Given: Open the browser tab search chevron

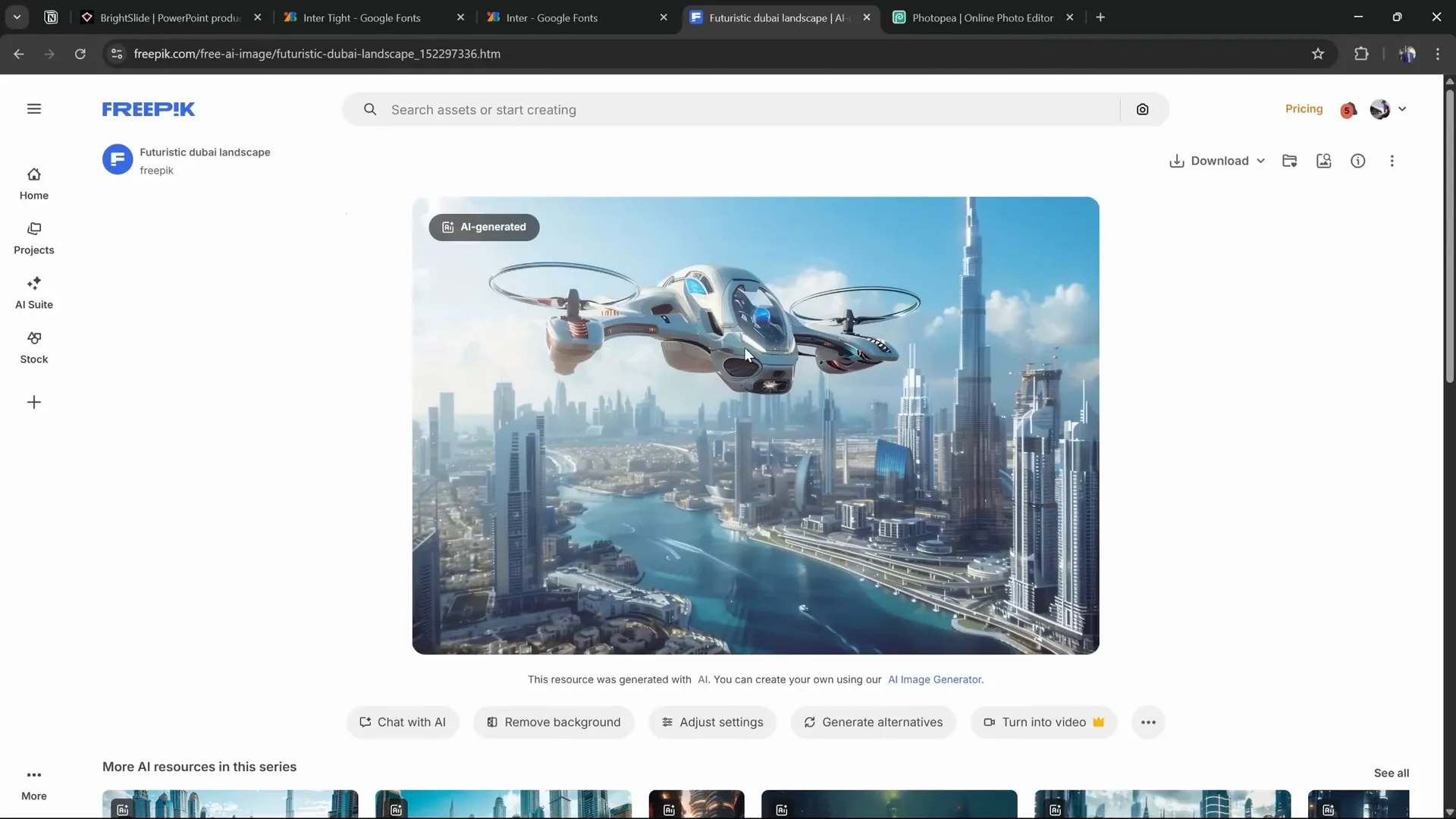Looking at the screenshot, I should [17, 17].
